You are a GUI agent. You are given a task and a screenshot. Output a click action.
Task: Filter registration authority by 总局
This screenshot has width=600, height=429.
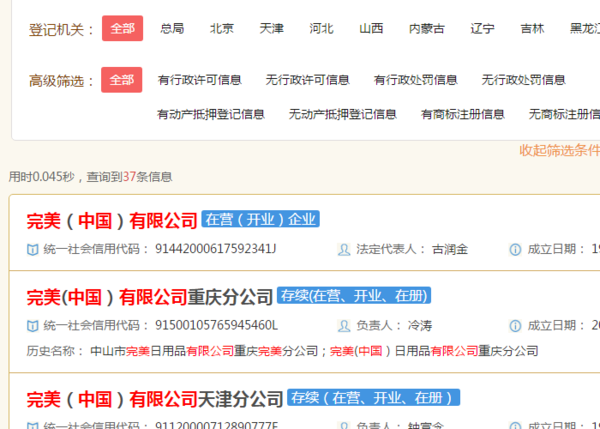coord(172,28)
